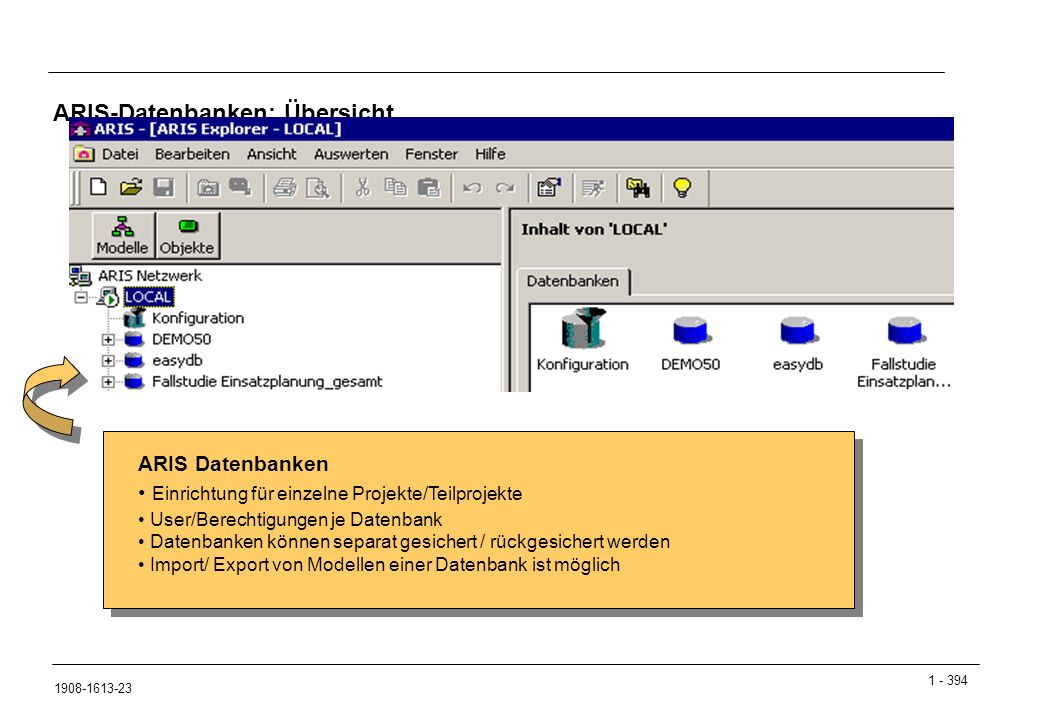1040x720 pixels.
Task: Click the greyed speech-bubble toolbar icon
Action: [240, 187]
